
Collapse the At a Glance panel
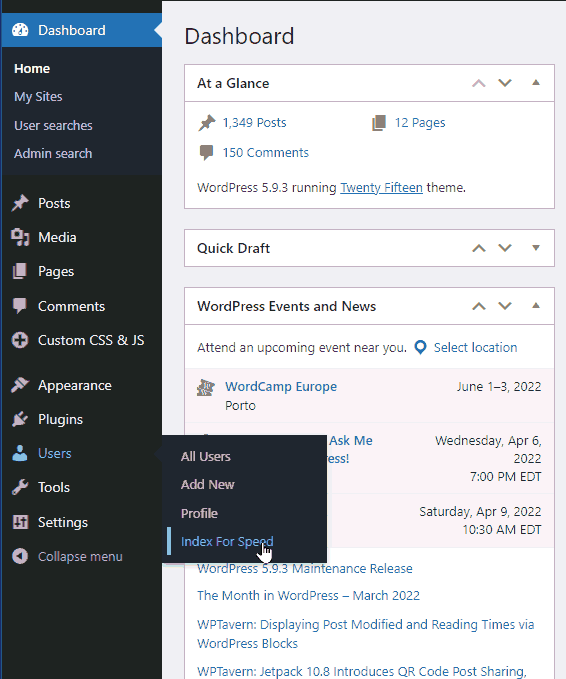[536, 83]
